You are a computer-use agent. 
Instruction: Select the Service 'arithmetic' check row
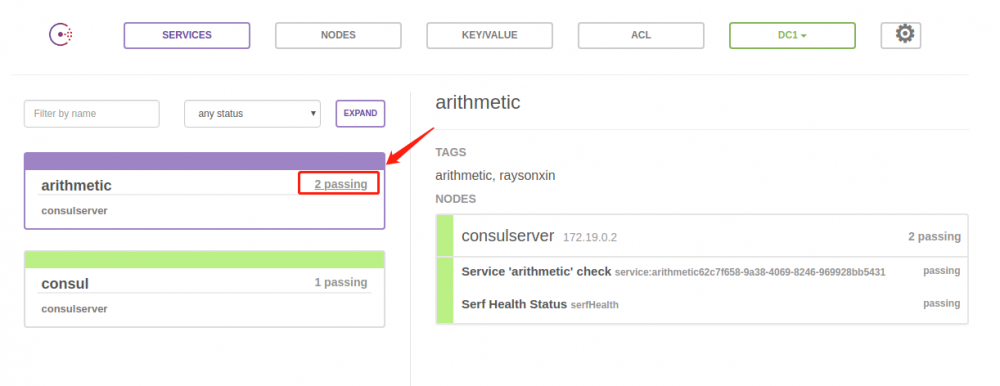tap(702, 272)
